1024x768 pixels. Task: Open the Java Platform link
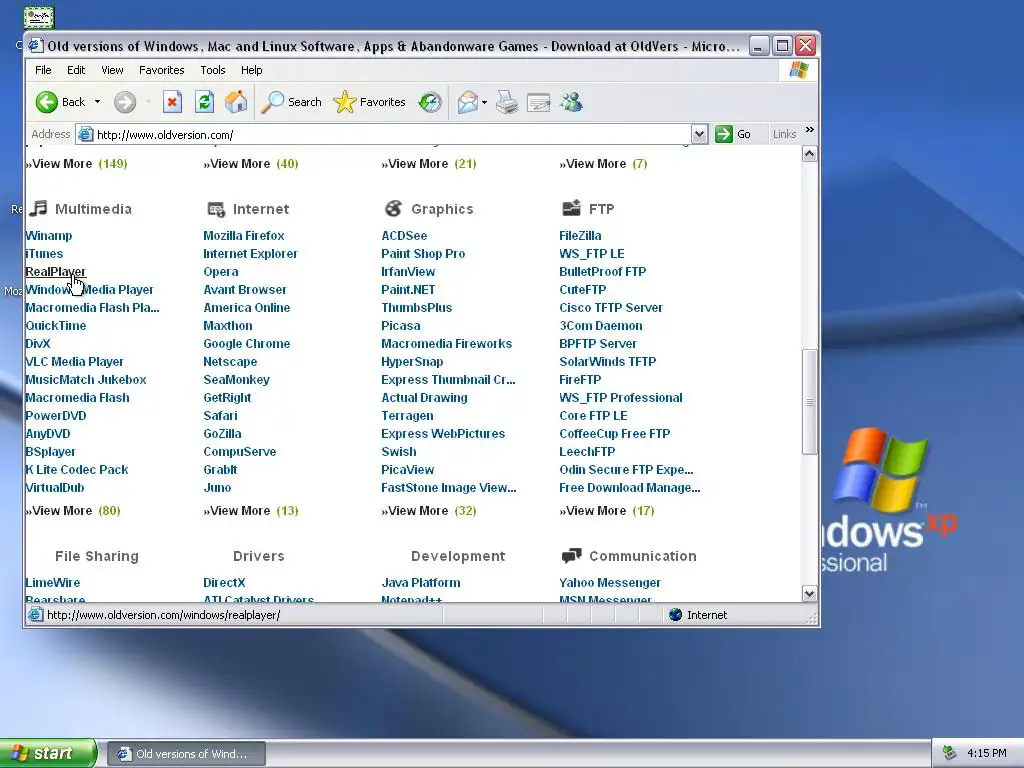421,583
